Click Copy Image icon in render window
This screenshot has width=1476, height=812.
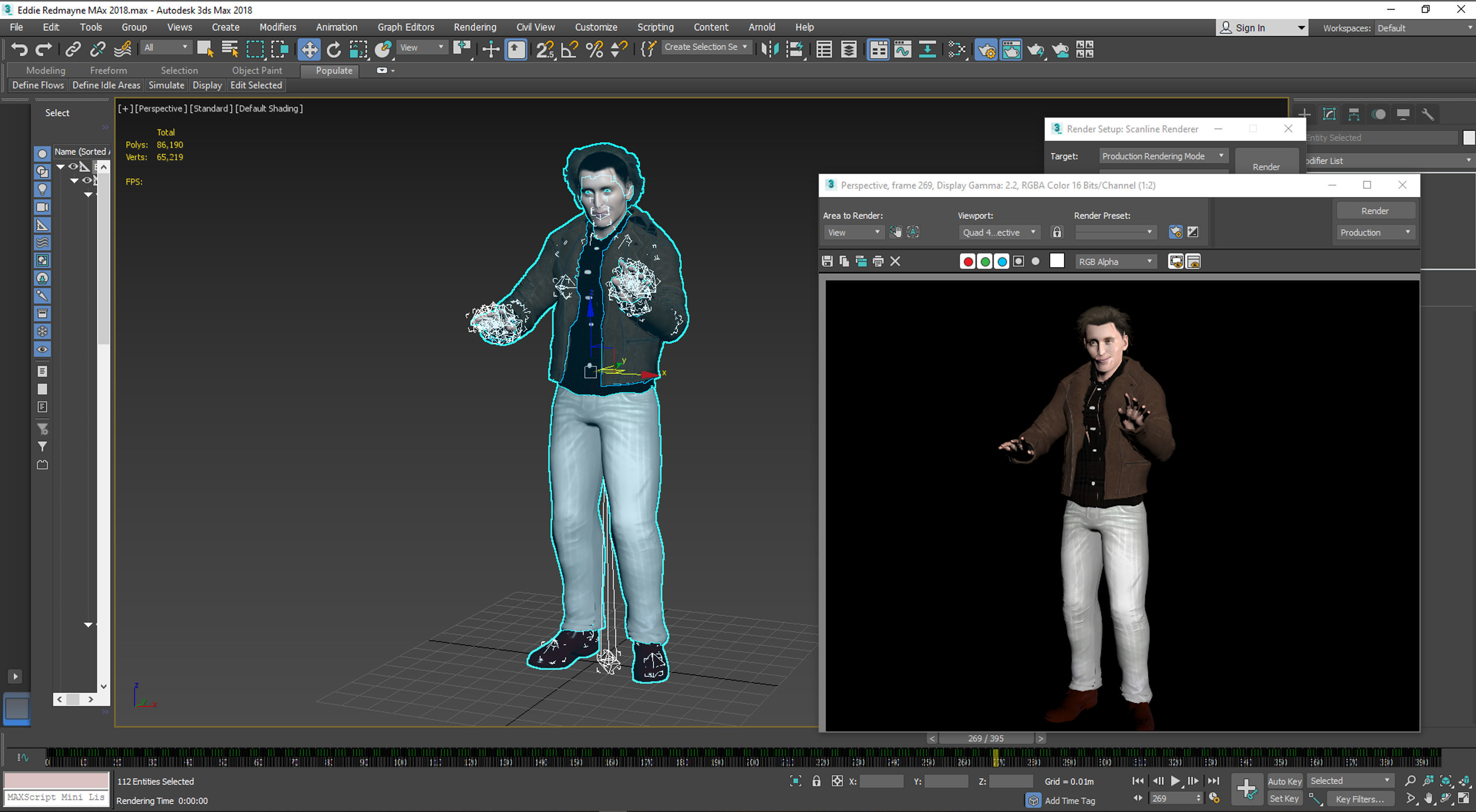844,261
